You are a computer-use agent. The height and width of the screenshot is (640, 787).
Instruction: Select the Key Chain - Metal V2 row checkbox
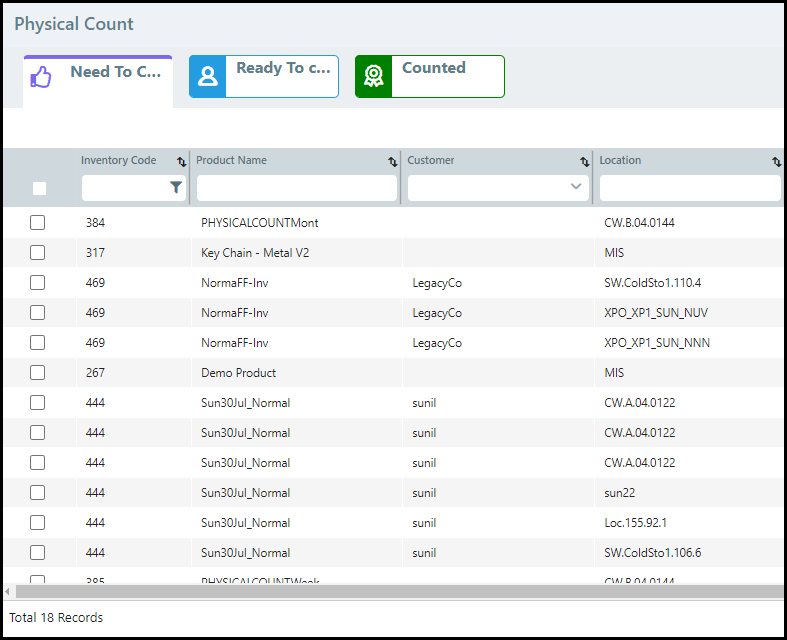click(38, 253)
